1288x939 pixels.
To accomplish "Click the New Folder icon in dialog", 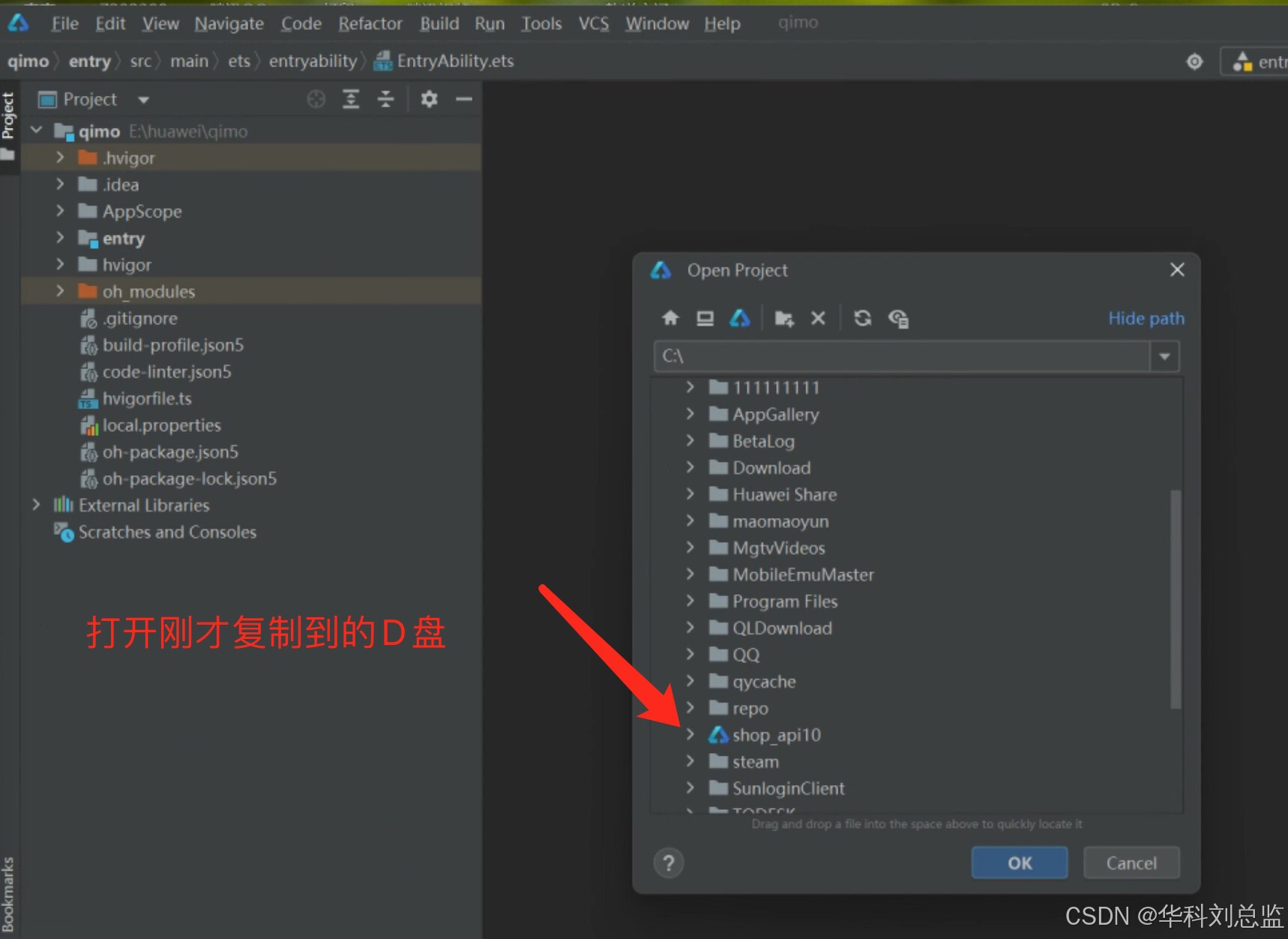I will 784,319.
